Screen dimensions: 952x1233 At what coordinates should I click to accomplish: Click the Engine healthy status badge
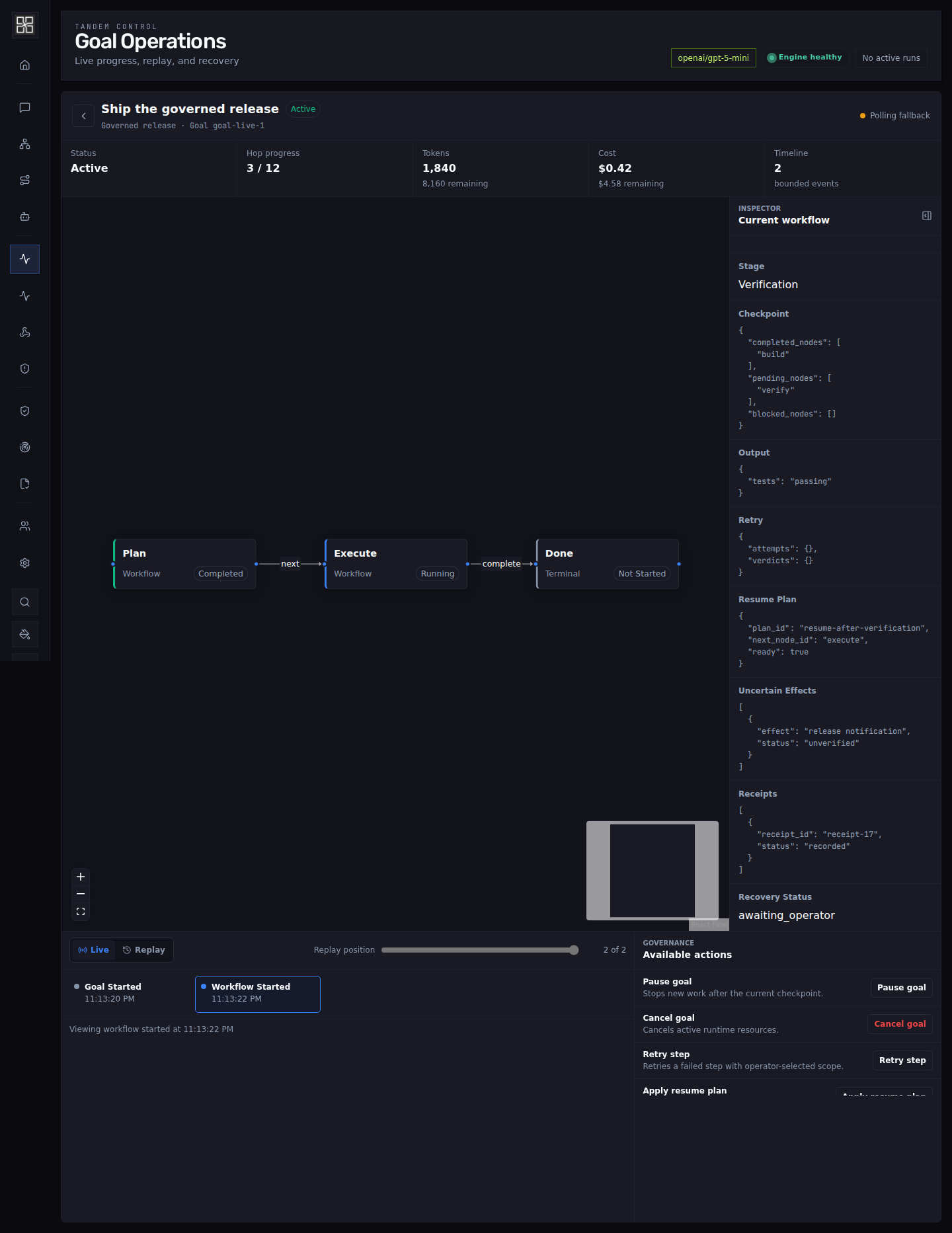(x=805, y=58)
